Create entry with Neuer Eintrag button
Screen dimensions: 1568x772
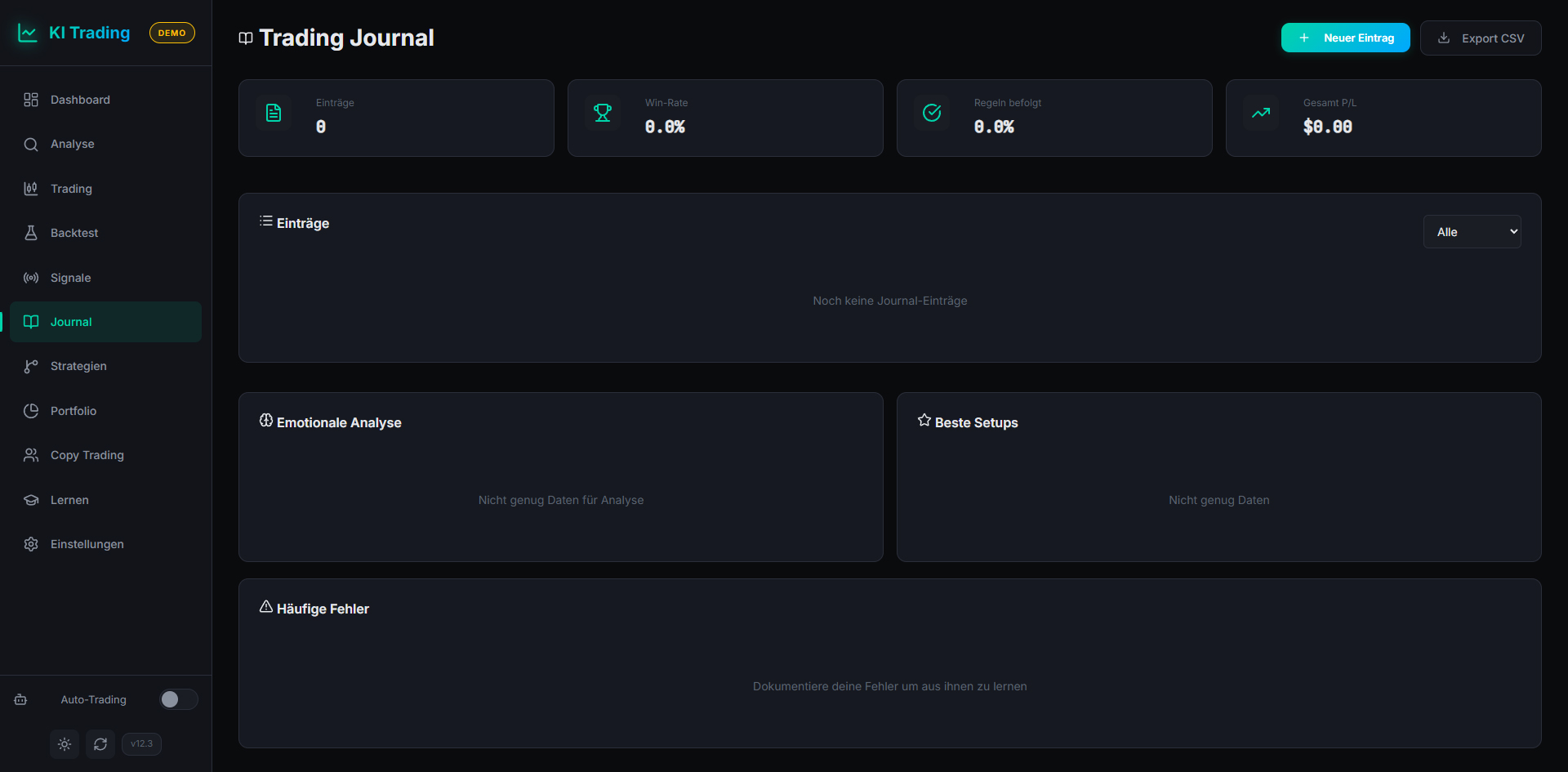(x=1345, y=38)
